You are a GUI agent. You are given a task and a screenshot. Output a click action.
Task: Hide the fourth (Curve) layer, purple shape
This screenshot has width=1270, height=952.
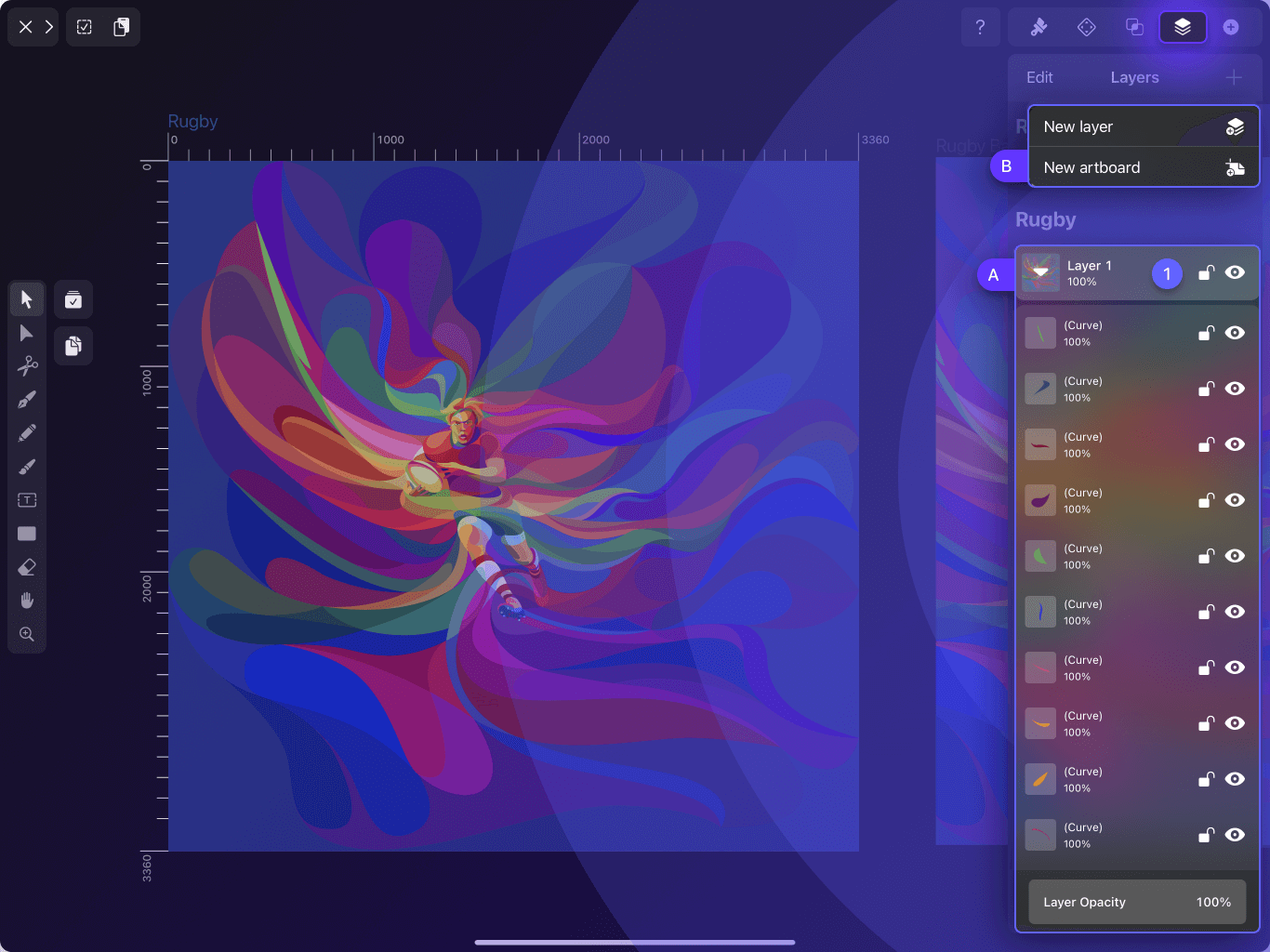point(1235,500)
